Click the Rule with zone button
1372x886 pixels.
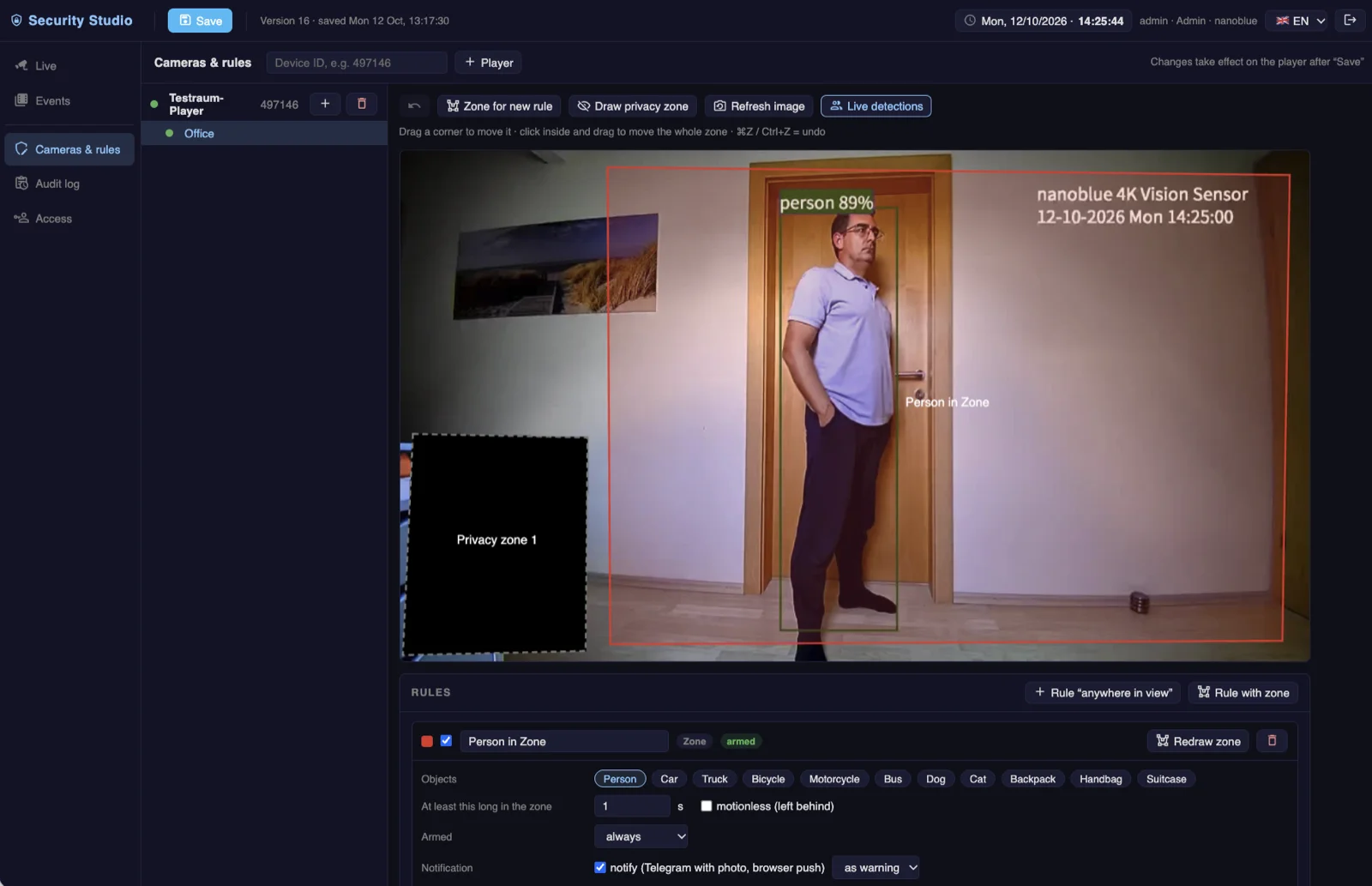1243,692
